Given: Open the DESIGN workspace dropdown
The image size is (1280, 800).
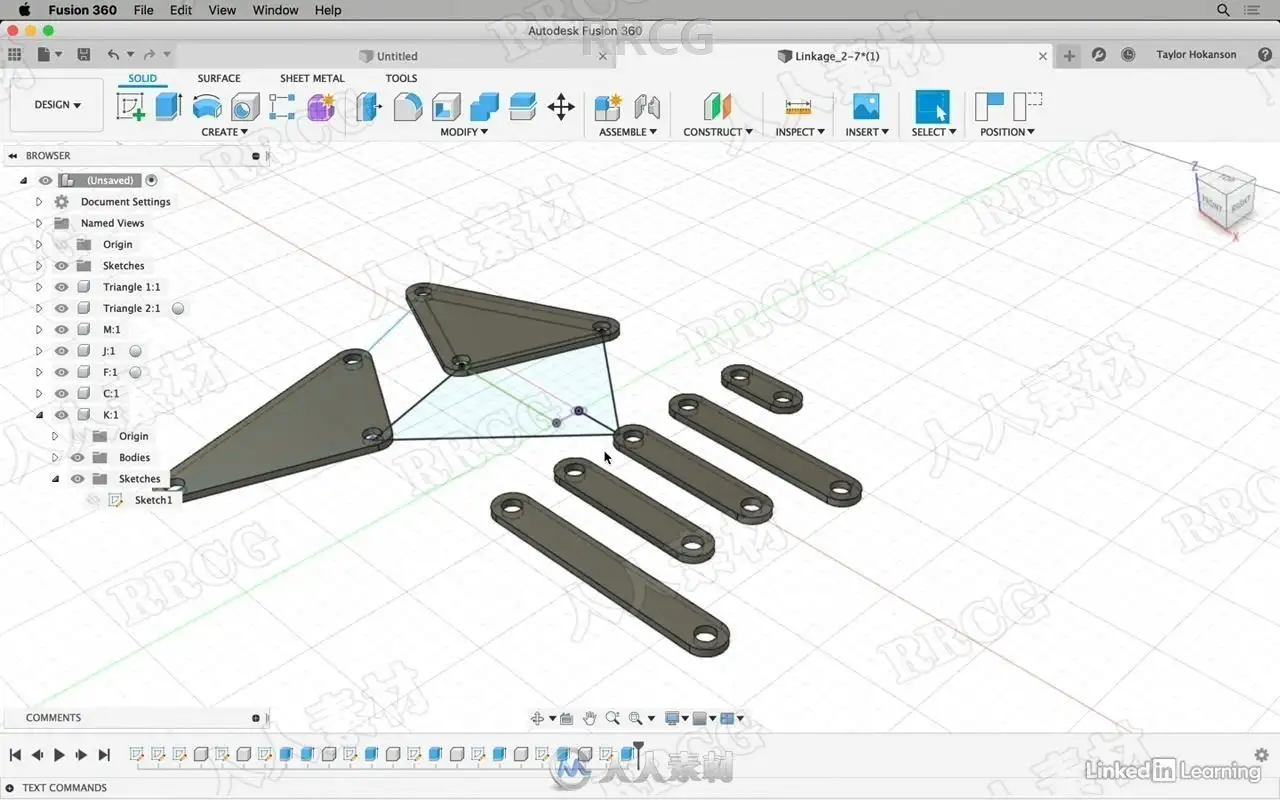Looking at the screenshot, I should [x=57, y=105].
